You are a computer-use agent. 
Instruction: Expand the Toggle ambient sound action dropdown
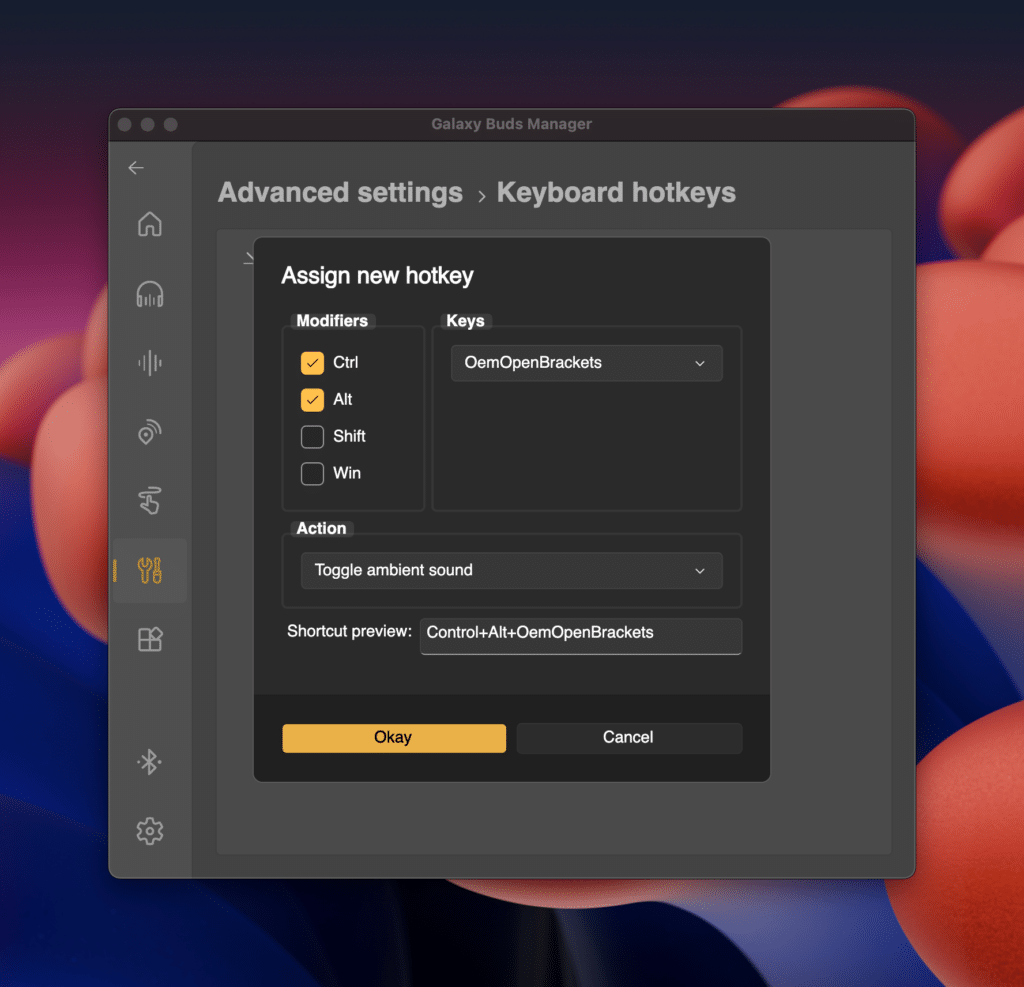pos(511,571)
